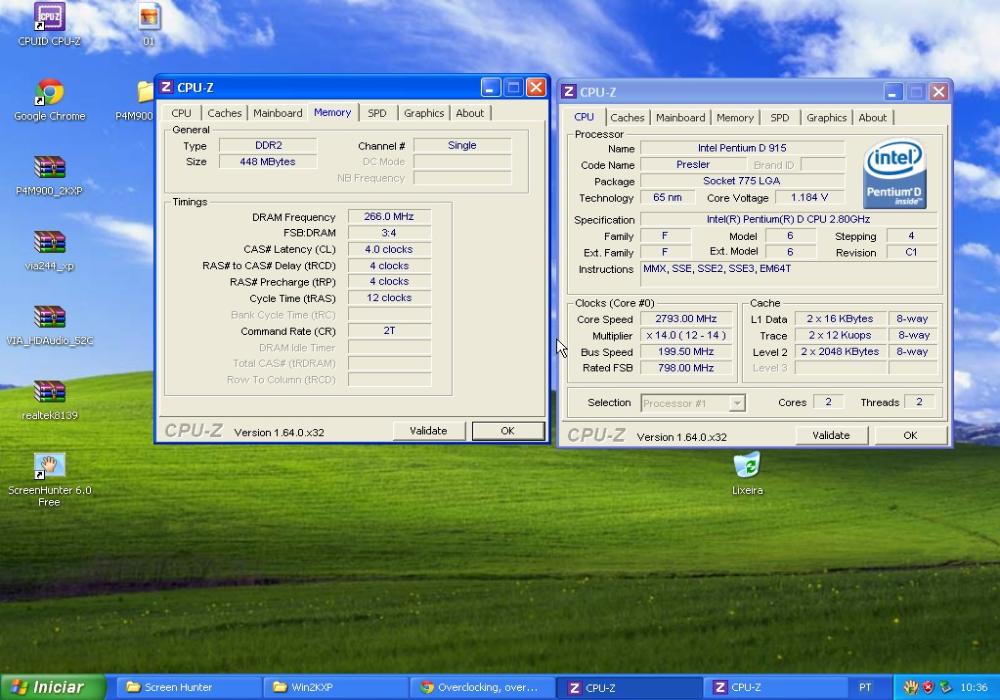This screenshot has height=700, width=1000.
Task: Click the 12 clocks Cycle Time value
Action: [x=389, y=298]
